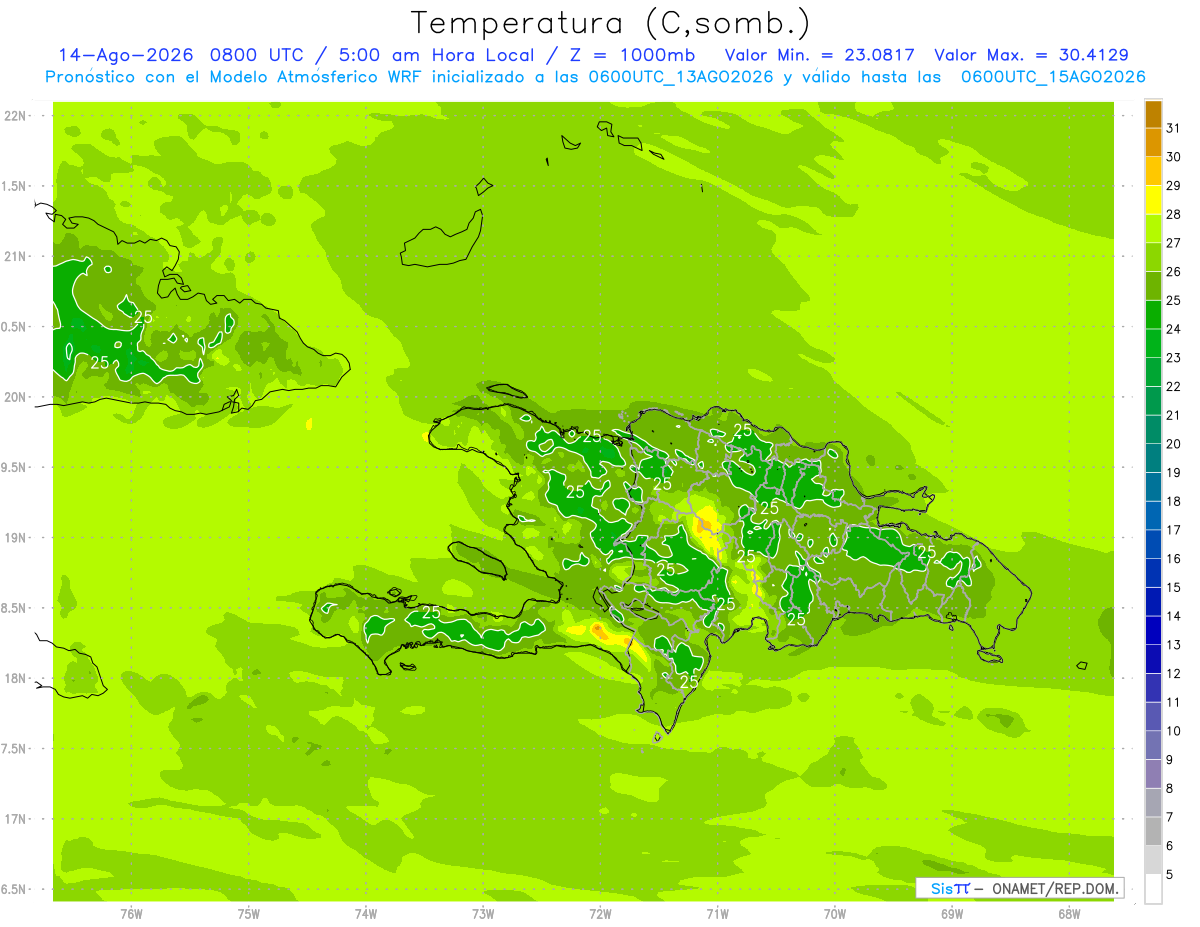Pick the yellow swatch between 28 and 29
1200x927 pixels.
tap(1153, 200)
